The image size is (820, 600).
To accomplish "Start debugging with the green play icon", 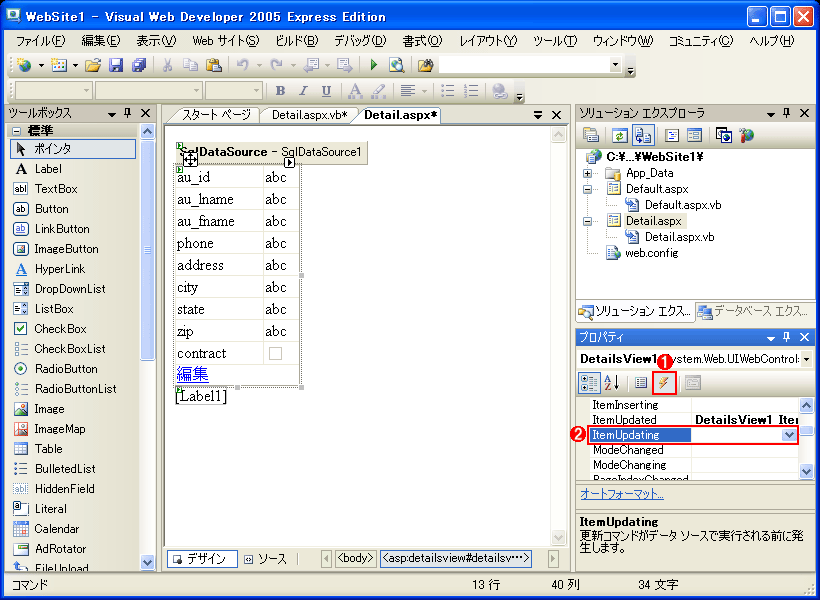I will pos(374,65).
